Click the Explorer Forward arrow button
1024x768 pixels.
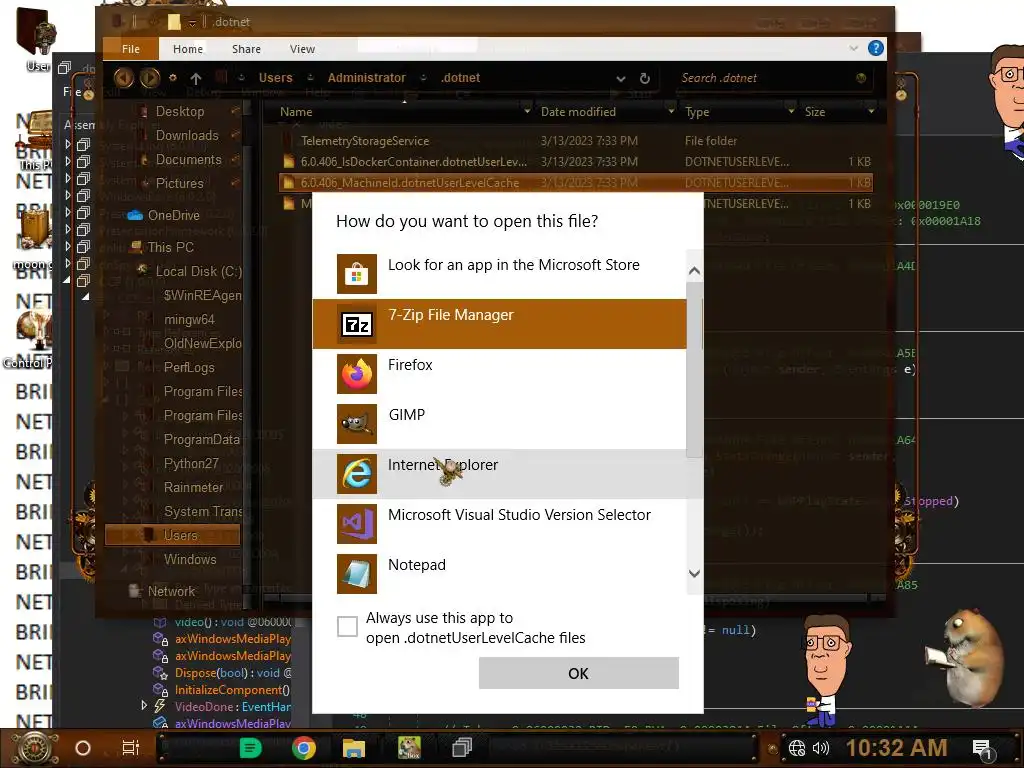click(x=150, y=78)
